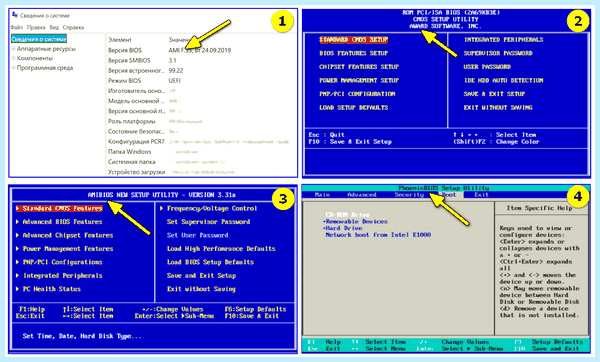Select Supervisor Password in Award BIOS
Screen dimensions: 600x362
coord(498,53)
